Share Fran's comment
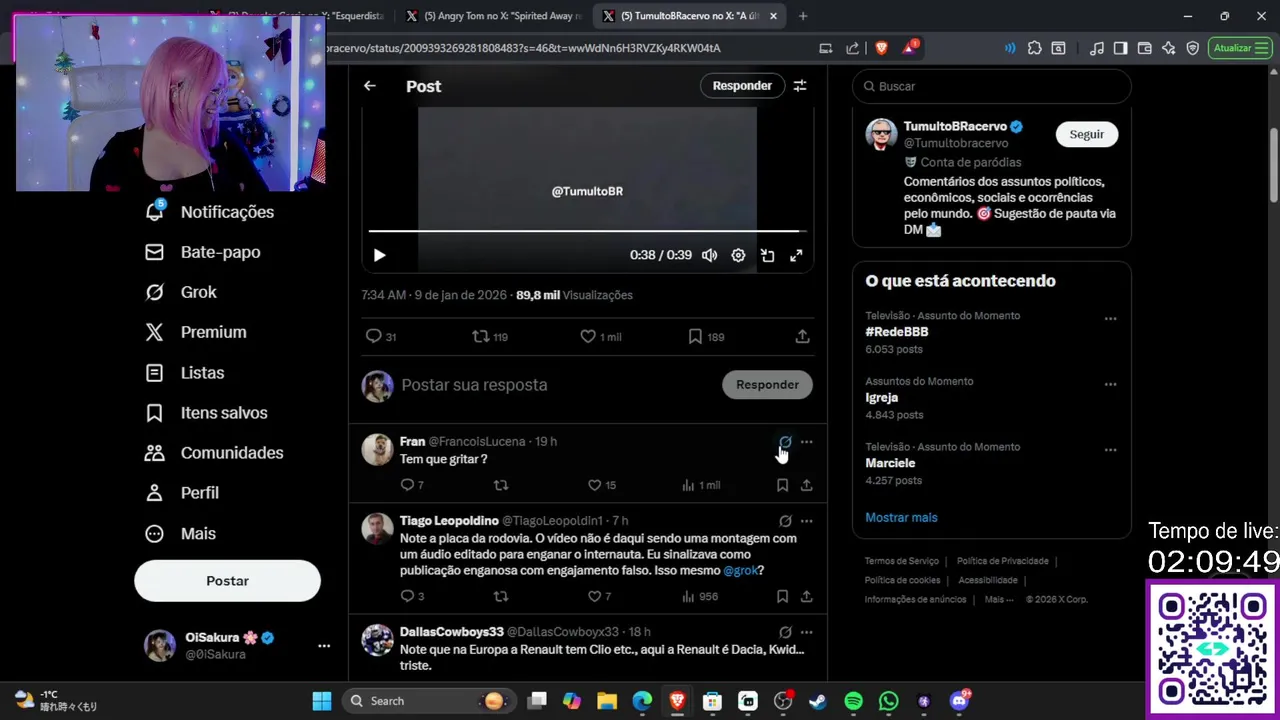Image resolution: width=1280 pixels, height=720 pixels. point(806,485)
